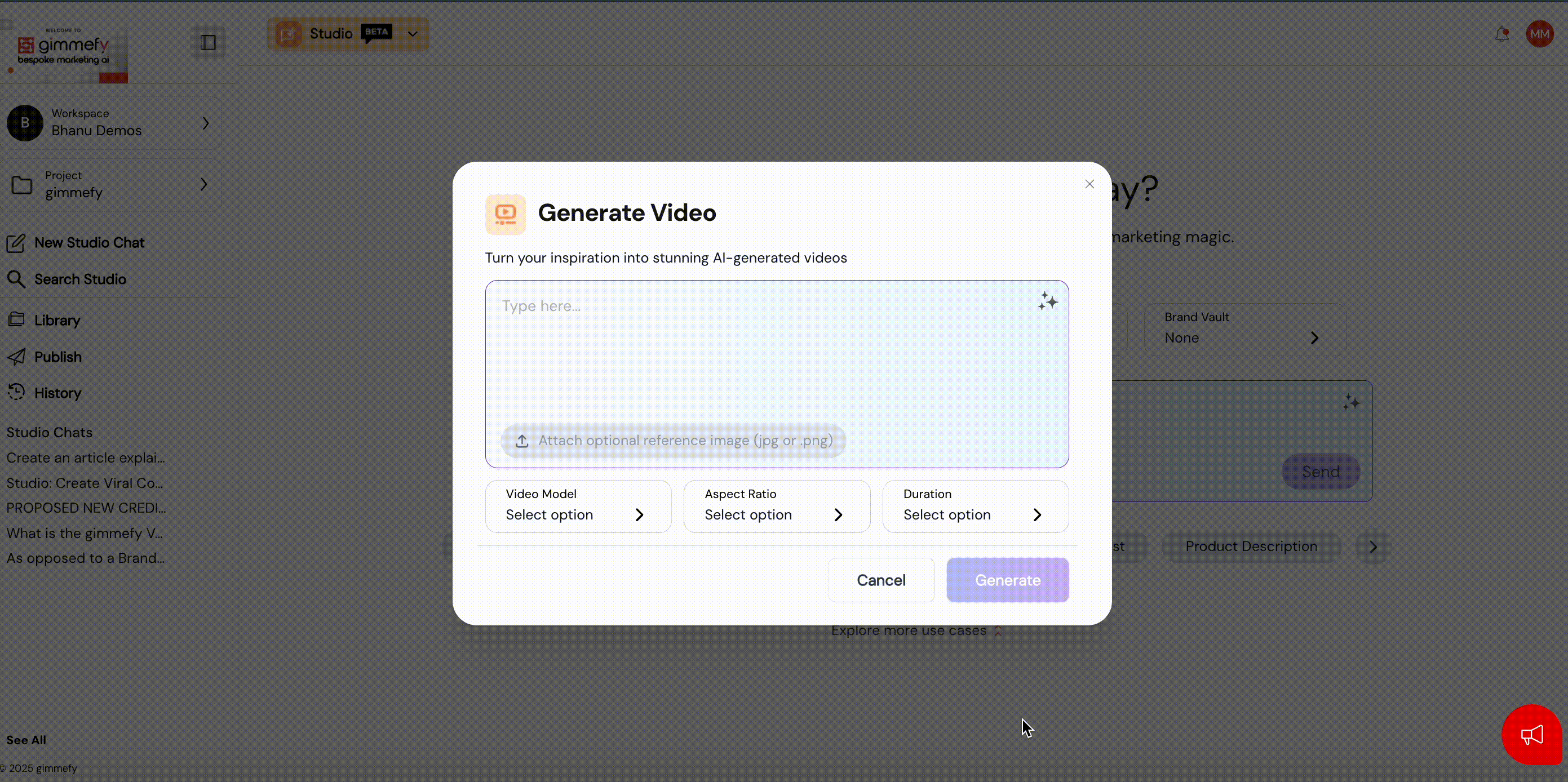Click the red megaphone feedback button
This screenshot has width=1568, height=782.
(x=1531, y=735)
